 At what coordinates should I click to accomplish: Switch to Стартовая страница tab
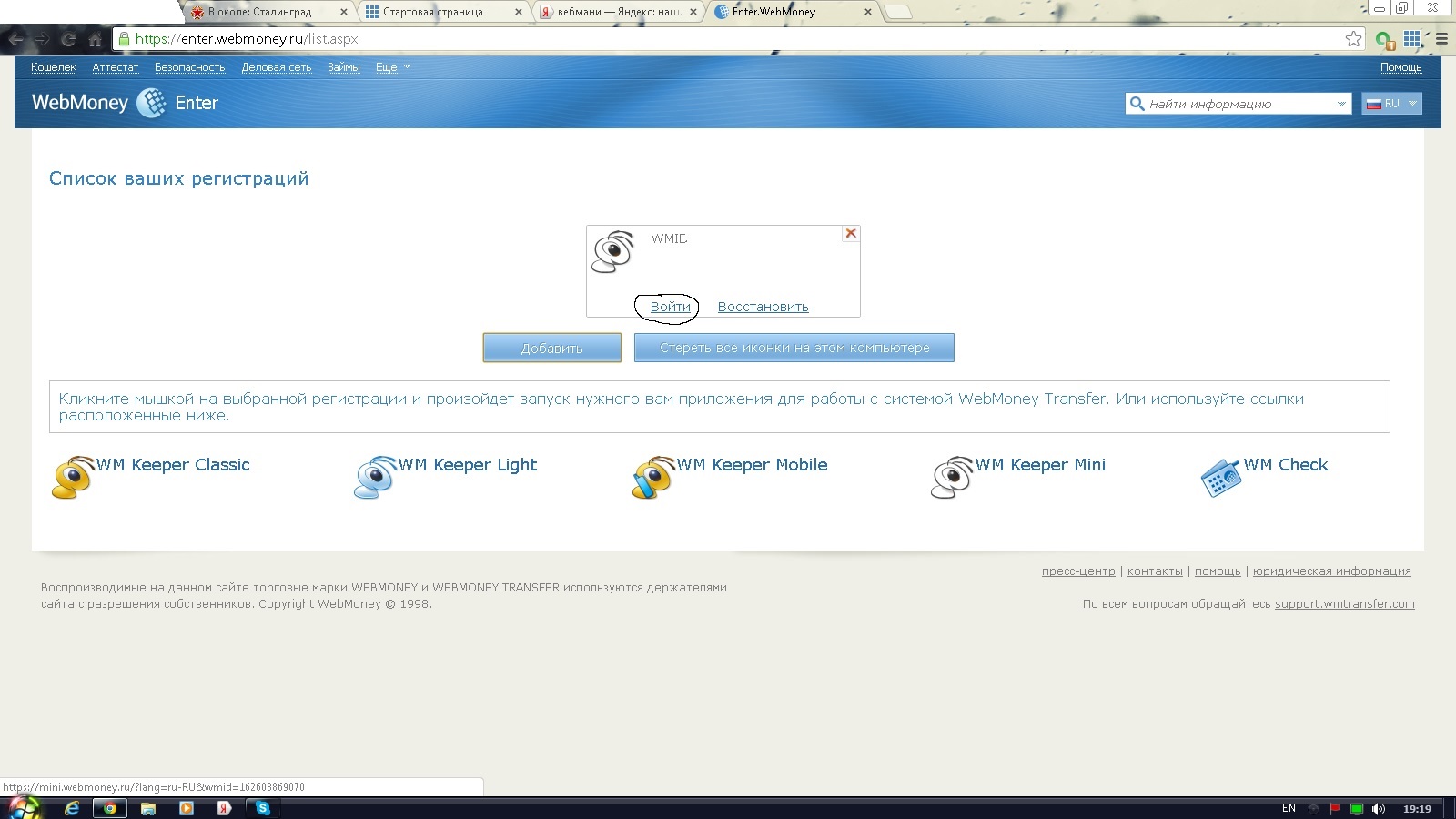click(442, 12)
